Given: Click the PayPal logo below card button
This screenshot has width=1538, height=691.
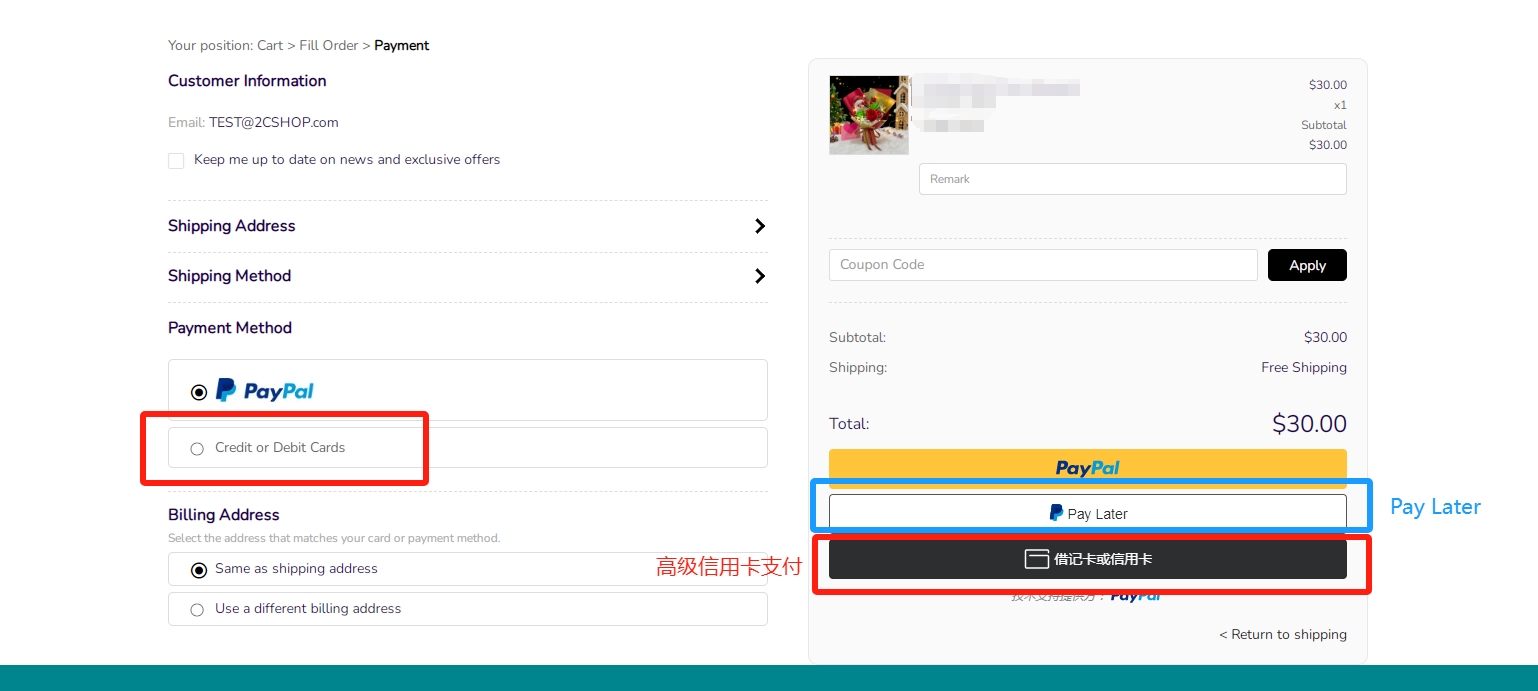Looking at the screenshot, I should click(1136, 596).
